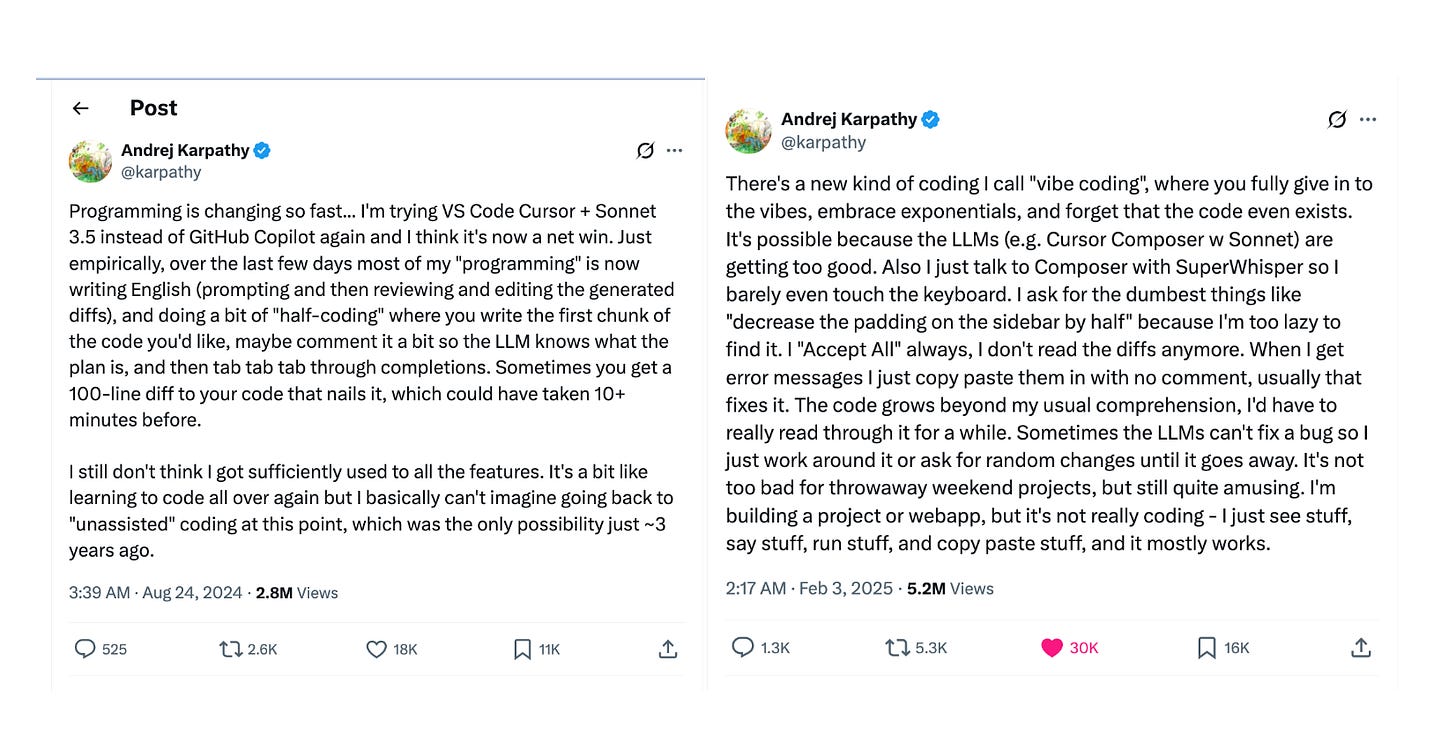
Task: Open the Aug 24, 2024 timestamp link
Action: pyautogui.click(x=192, y=592)
